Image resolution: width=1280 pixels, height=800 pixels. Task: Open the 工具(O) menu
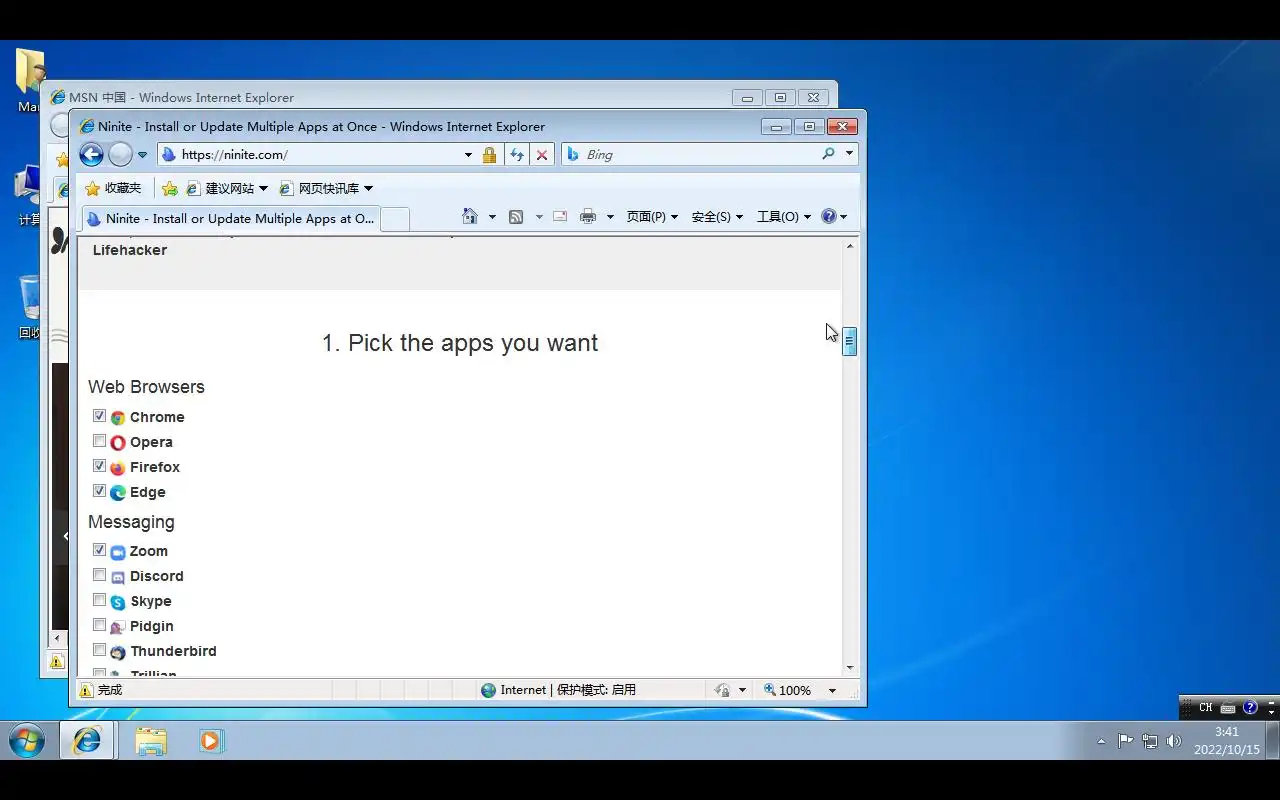(x=784, y=217)
